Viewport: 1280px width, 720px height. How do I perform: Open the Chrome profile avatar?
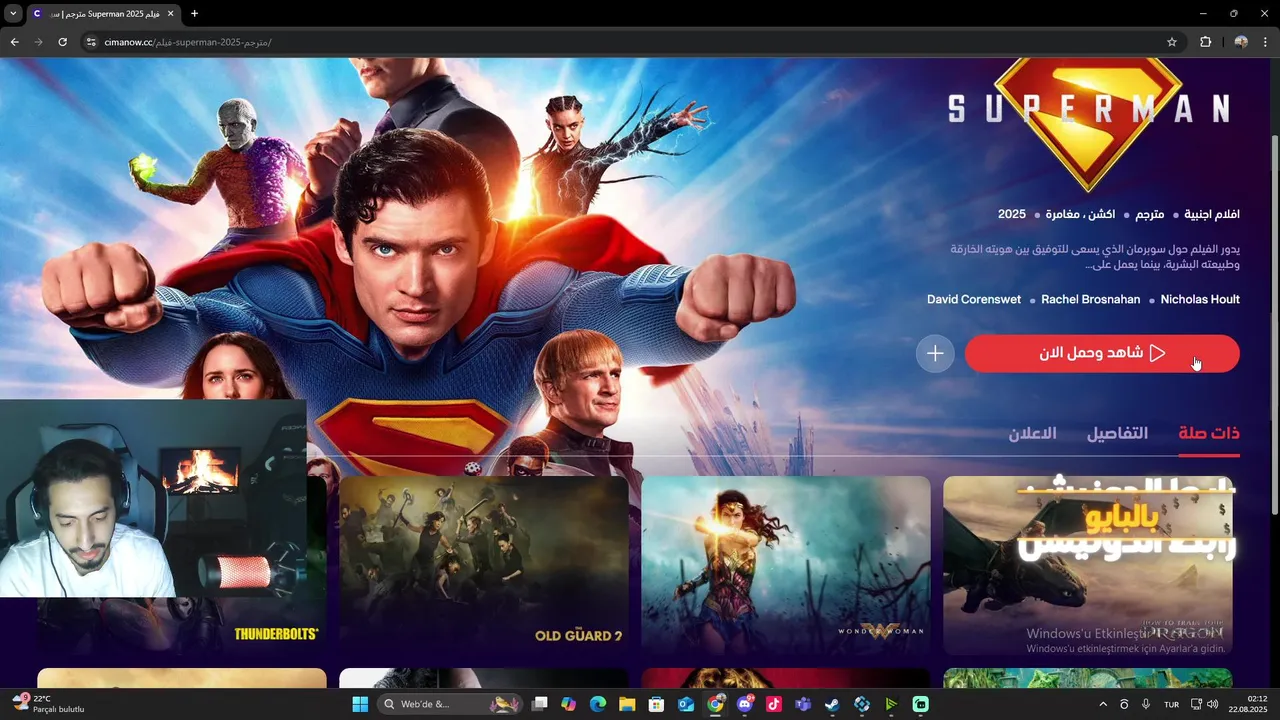coord(1241,42)
